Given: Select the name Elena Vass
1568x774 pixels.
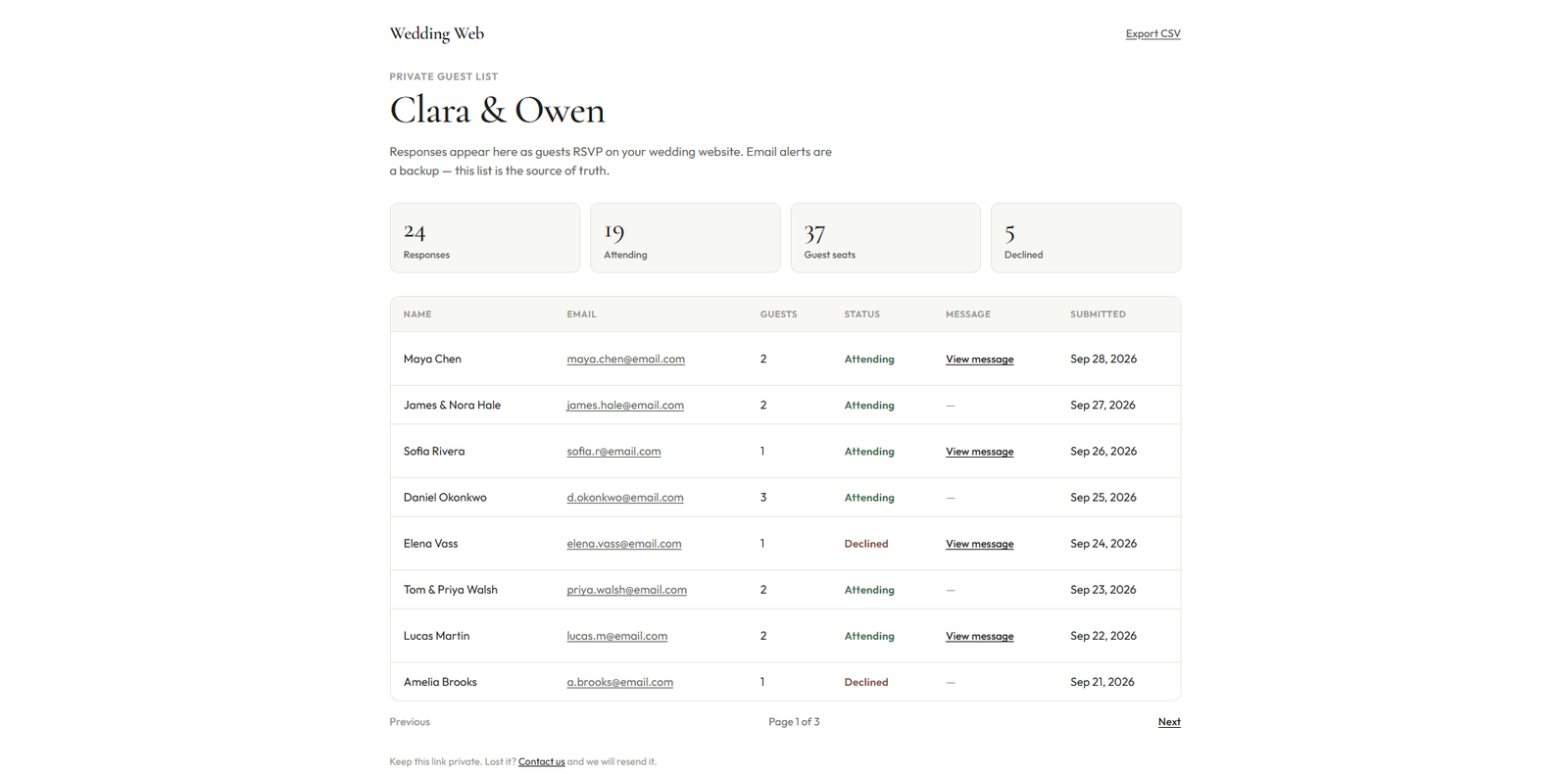Looking at the screenshot, I should click(430, 543).
